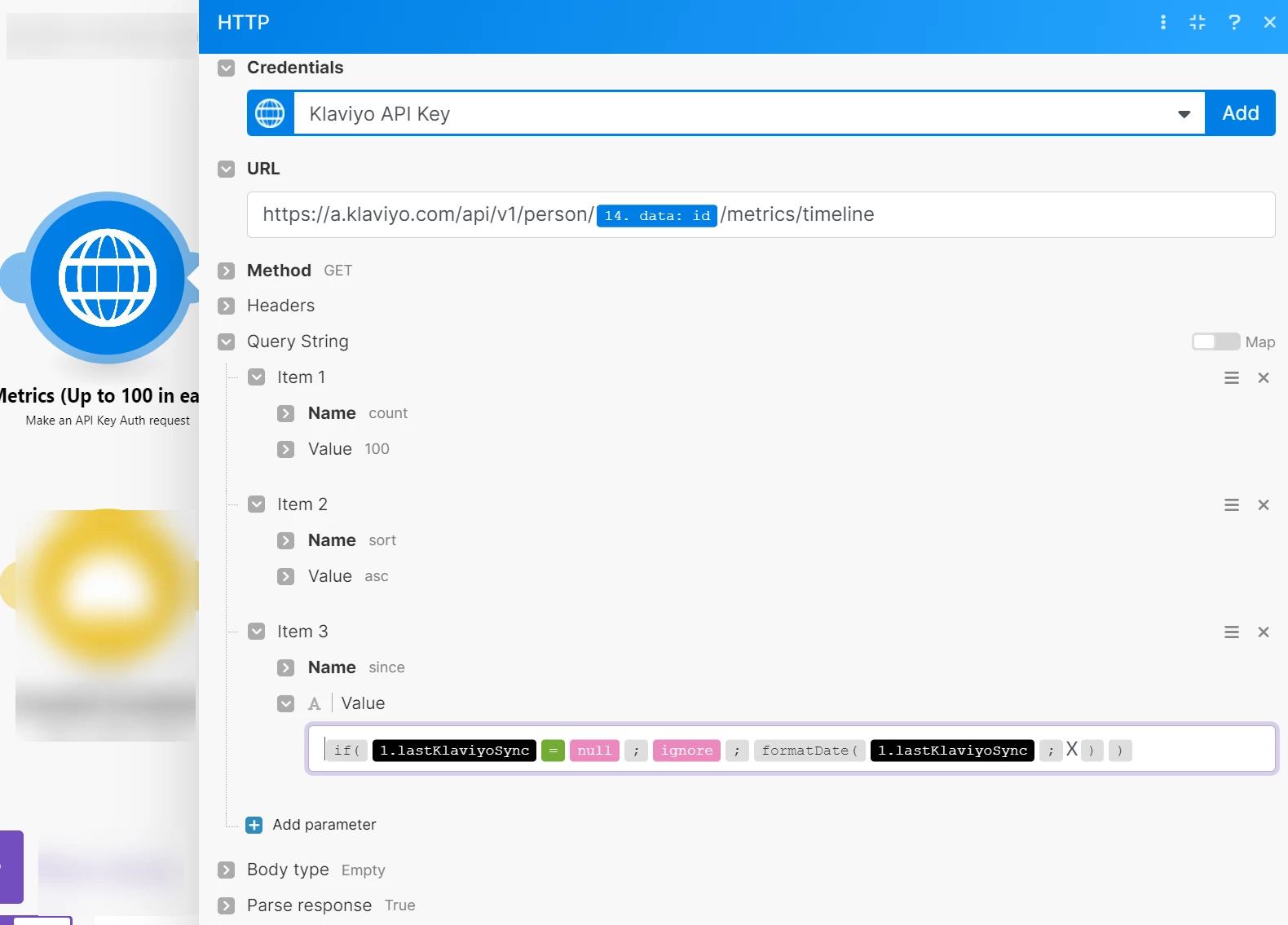
Task: Collapse Item 1 in Query String
Action: [x=257, y=377]
